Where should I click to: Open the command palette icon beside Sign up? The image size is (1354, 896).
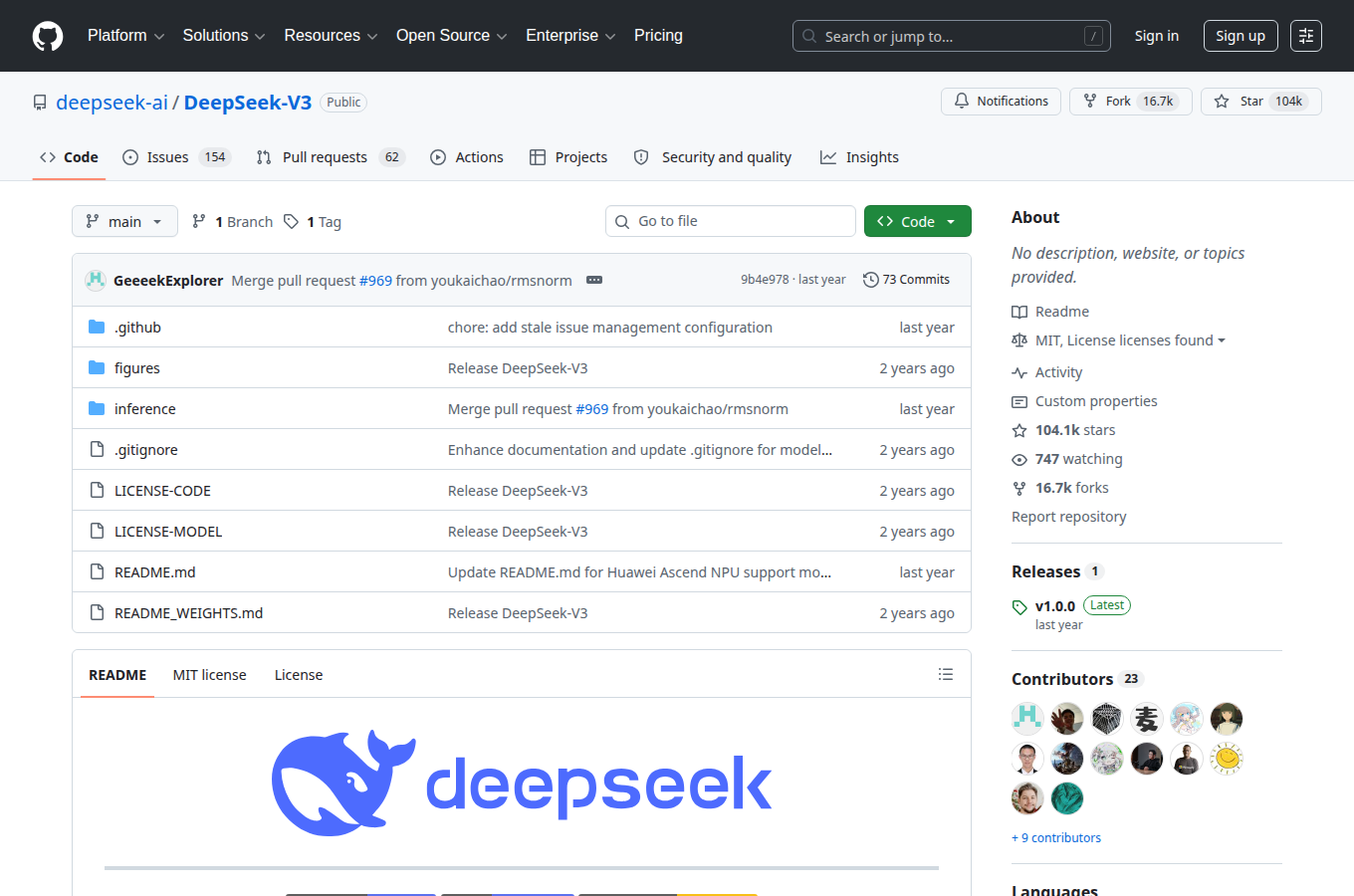coord(1306,36)
